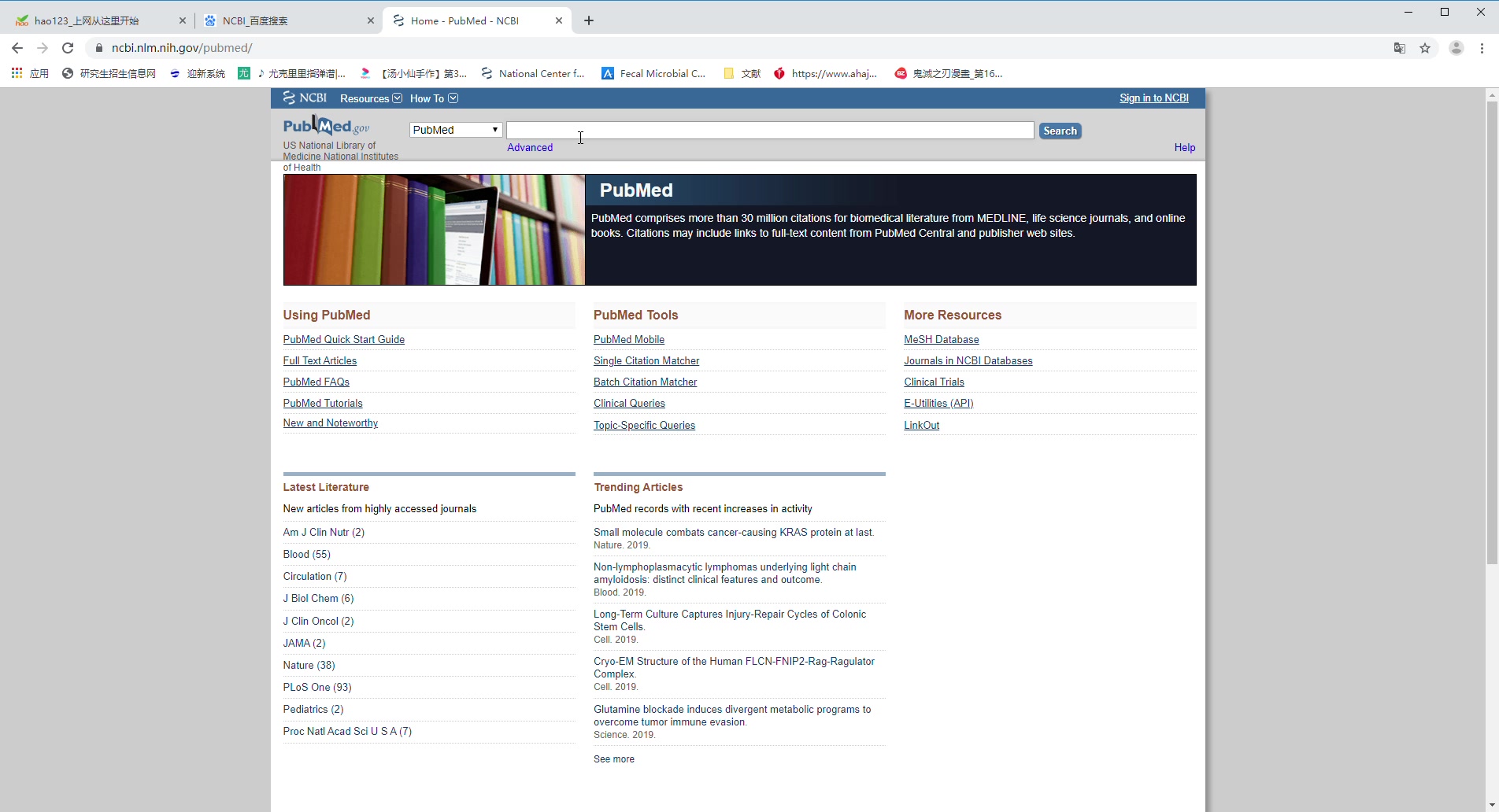The image size is (1499, 812).
Task: Bookmark this page with star icon
Action: 1425,48
